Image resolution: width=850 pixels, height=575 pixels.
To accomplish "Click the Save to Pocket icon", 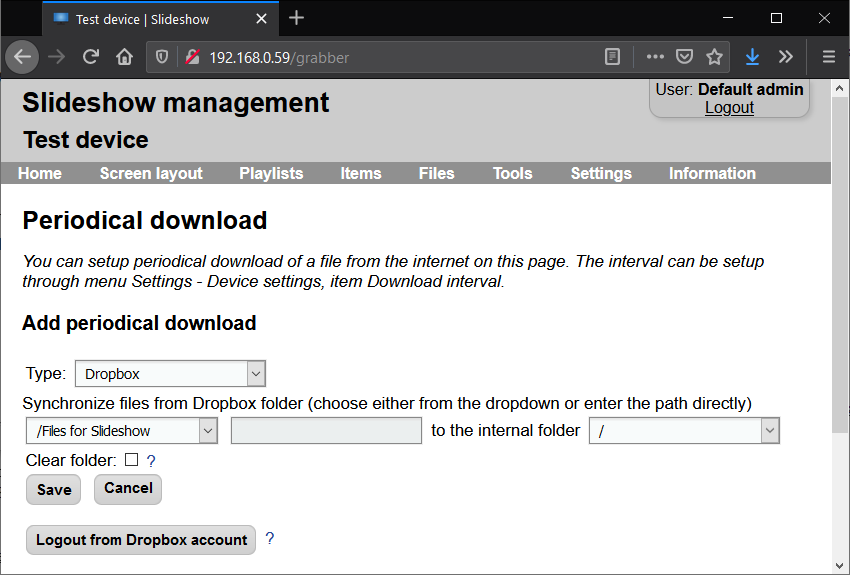I will pos(684,57).
